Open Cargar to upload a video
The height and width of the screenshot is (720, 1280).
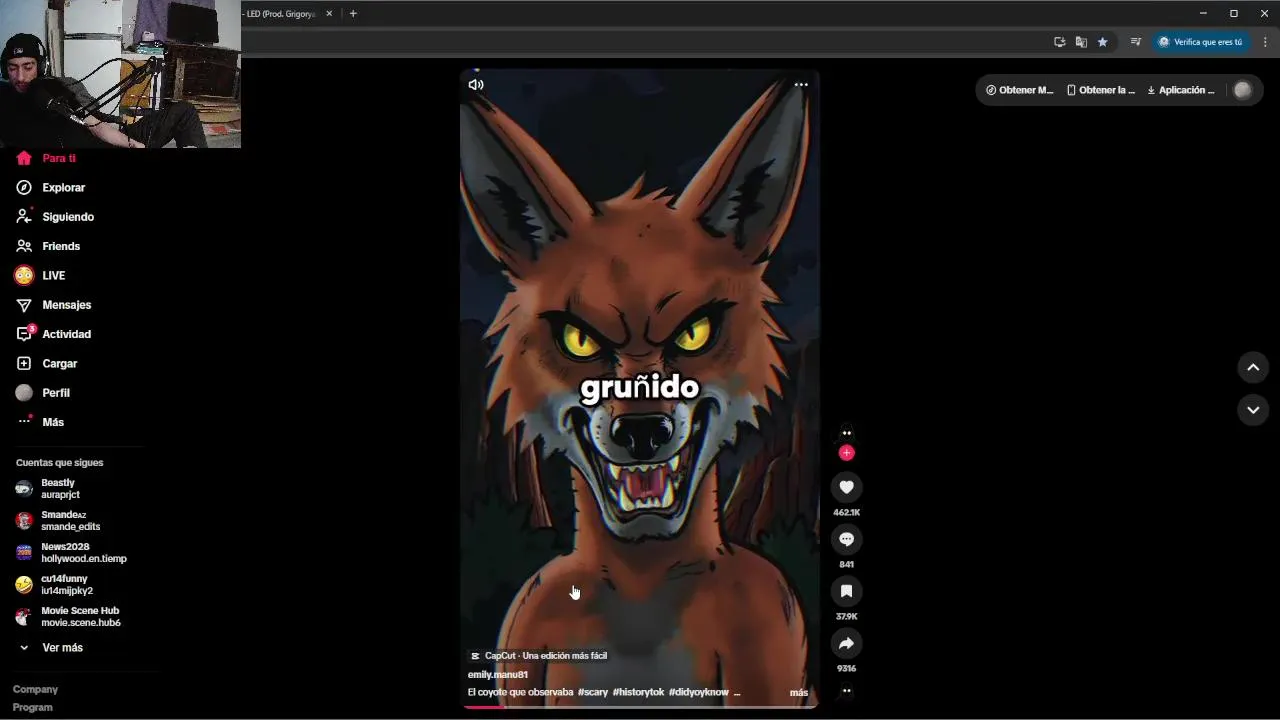[46, 363]
